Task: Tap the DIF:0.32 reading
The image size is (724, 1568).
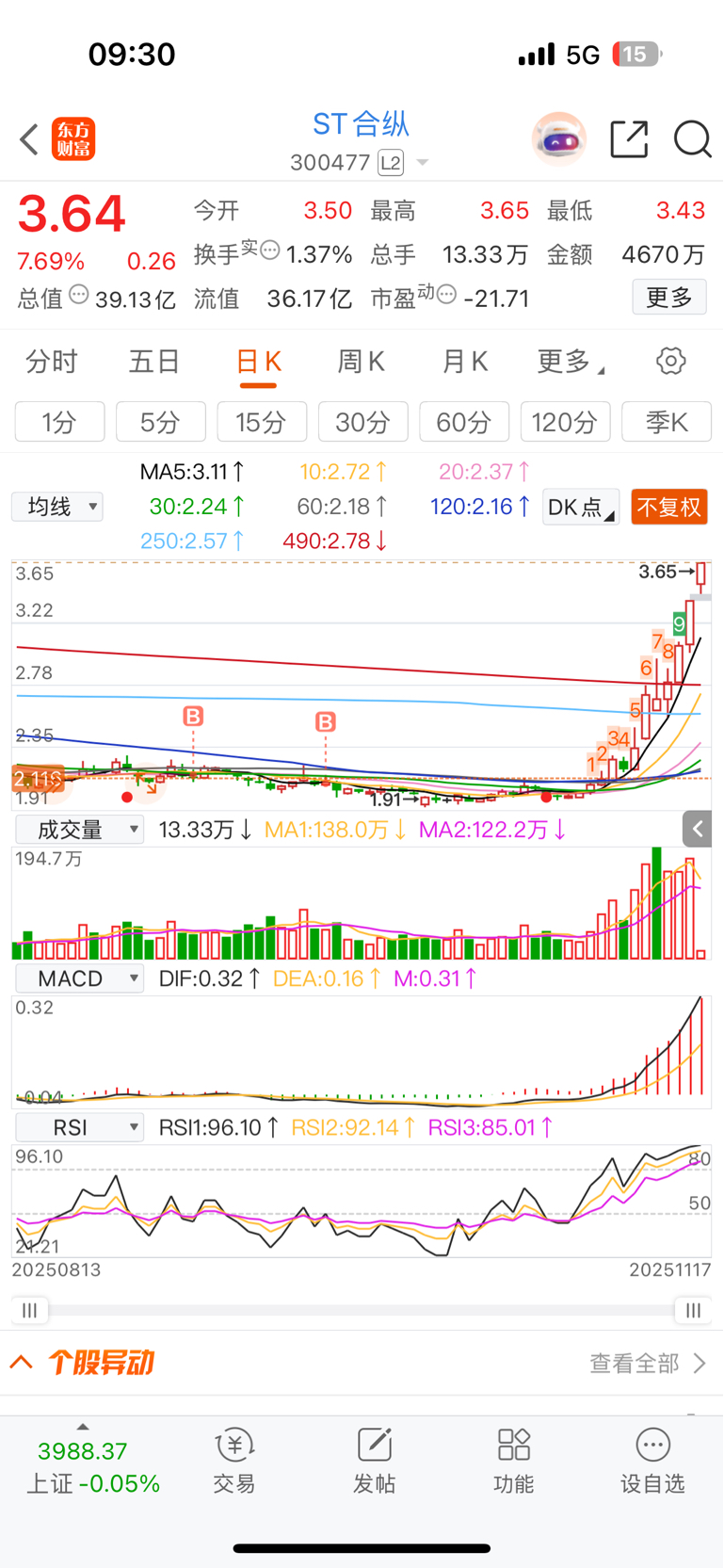Action: tap(209, 978)
